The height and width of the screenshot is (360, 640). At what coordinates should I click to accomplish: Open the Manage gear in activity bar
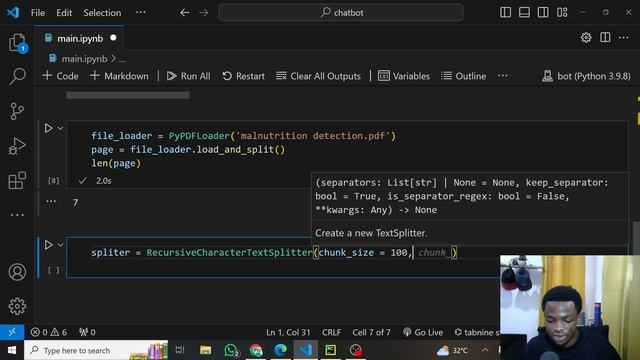tap(17, 306)
